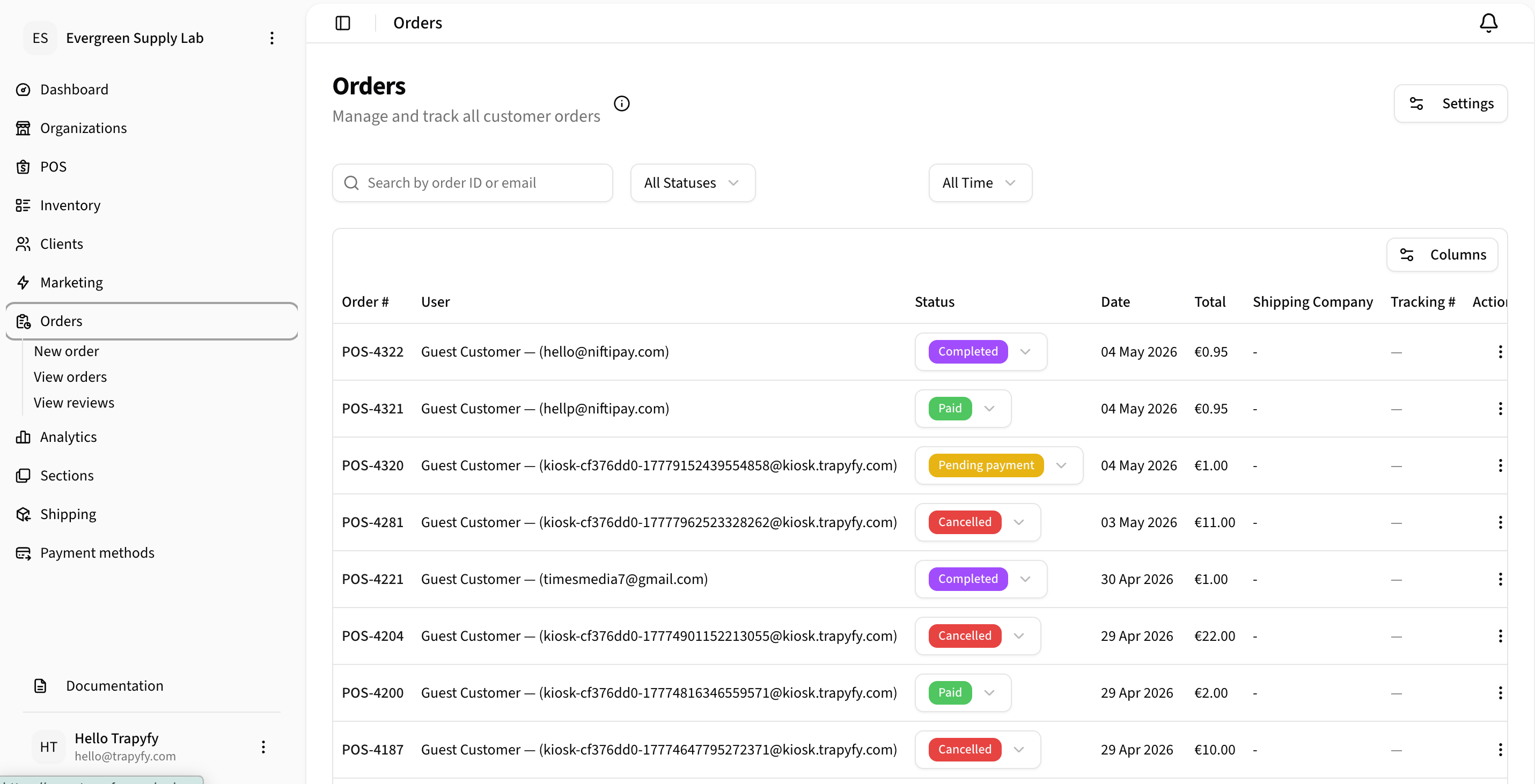Change Paid status dropdown of POS-4200
This screenshot has width=1535, height=784.
pyautogui.click(x=963, y=693)
